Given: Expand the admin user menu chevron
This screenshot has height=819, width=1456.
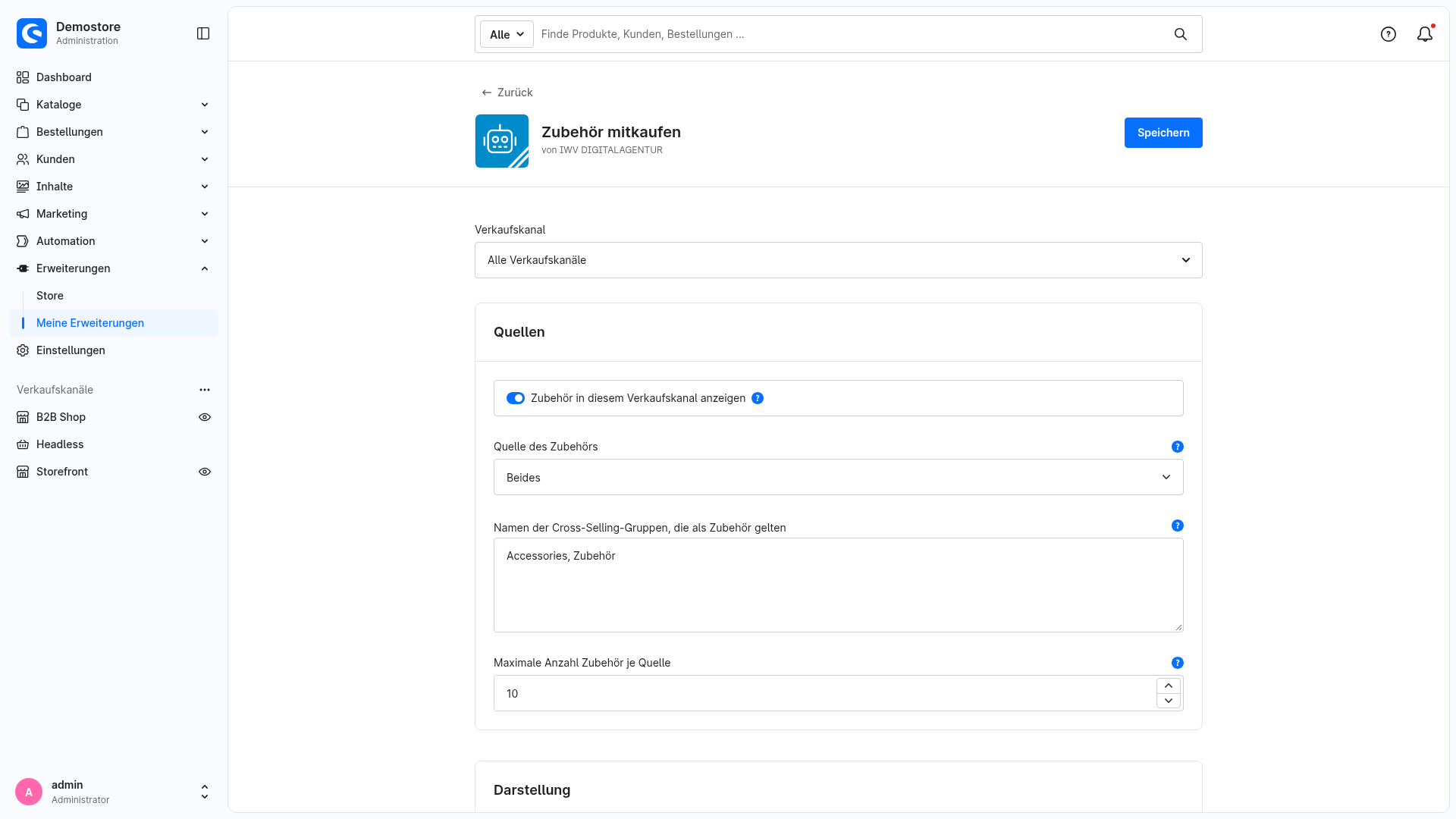Looking at the screenshot, I should [x=205, y=792].
